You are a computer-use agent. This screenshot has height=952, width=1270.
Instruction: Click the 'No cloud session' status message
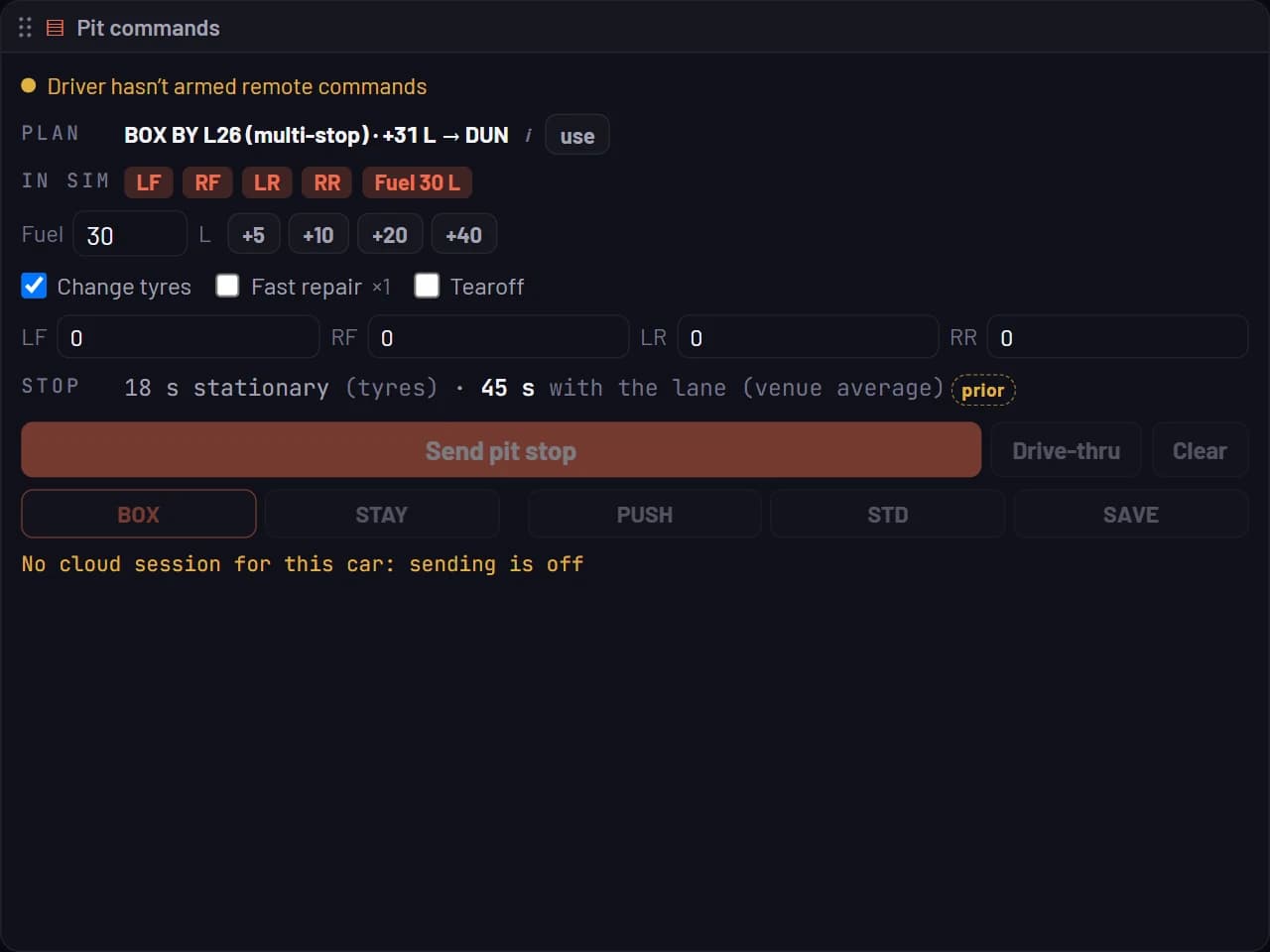click(303, 564)
